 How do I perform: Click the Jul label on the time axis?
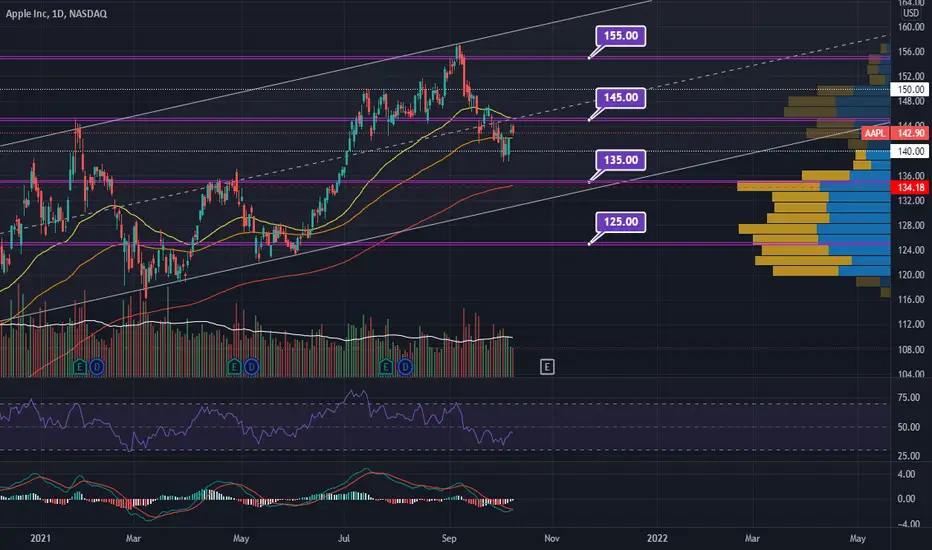pyautogui.click(x=344, y=538)
